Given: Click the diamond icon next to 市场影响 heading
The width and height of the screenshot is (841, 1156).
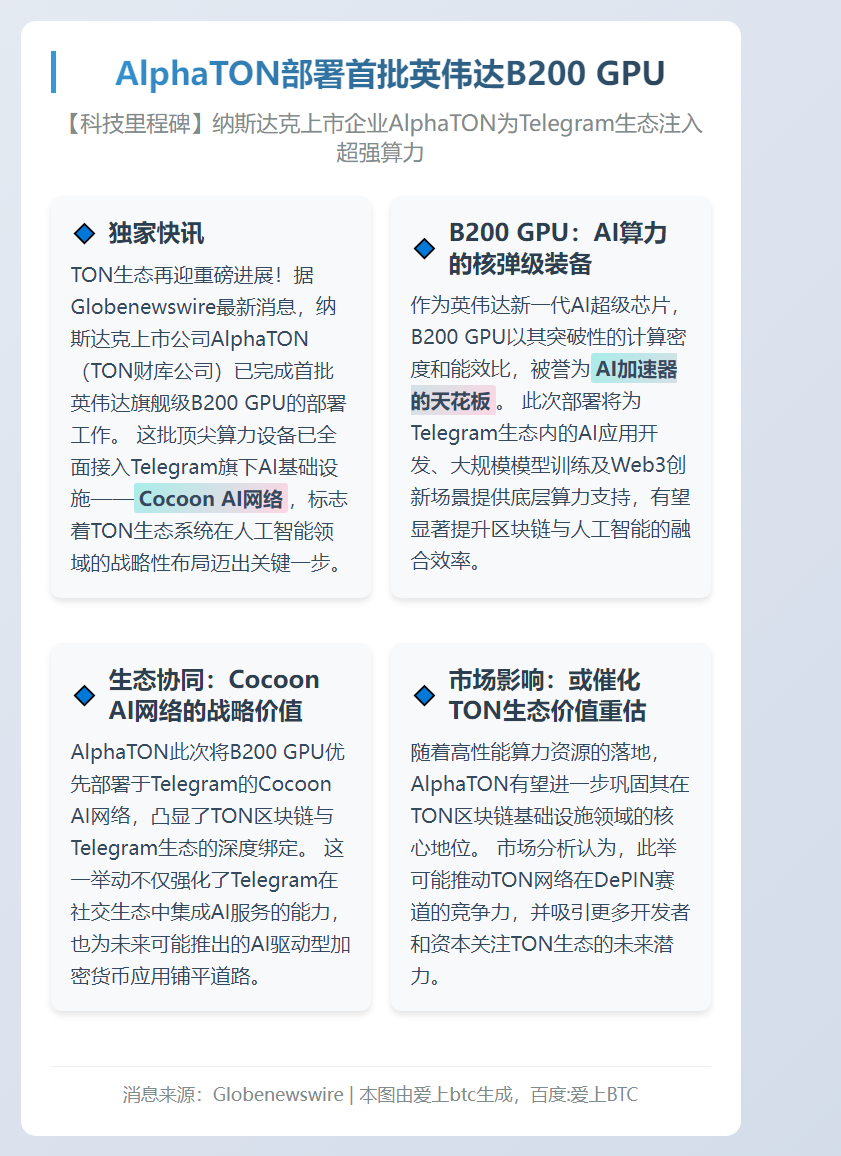Looking at the screenshot, I should click(424, 694).
